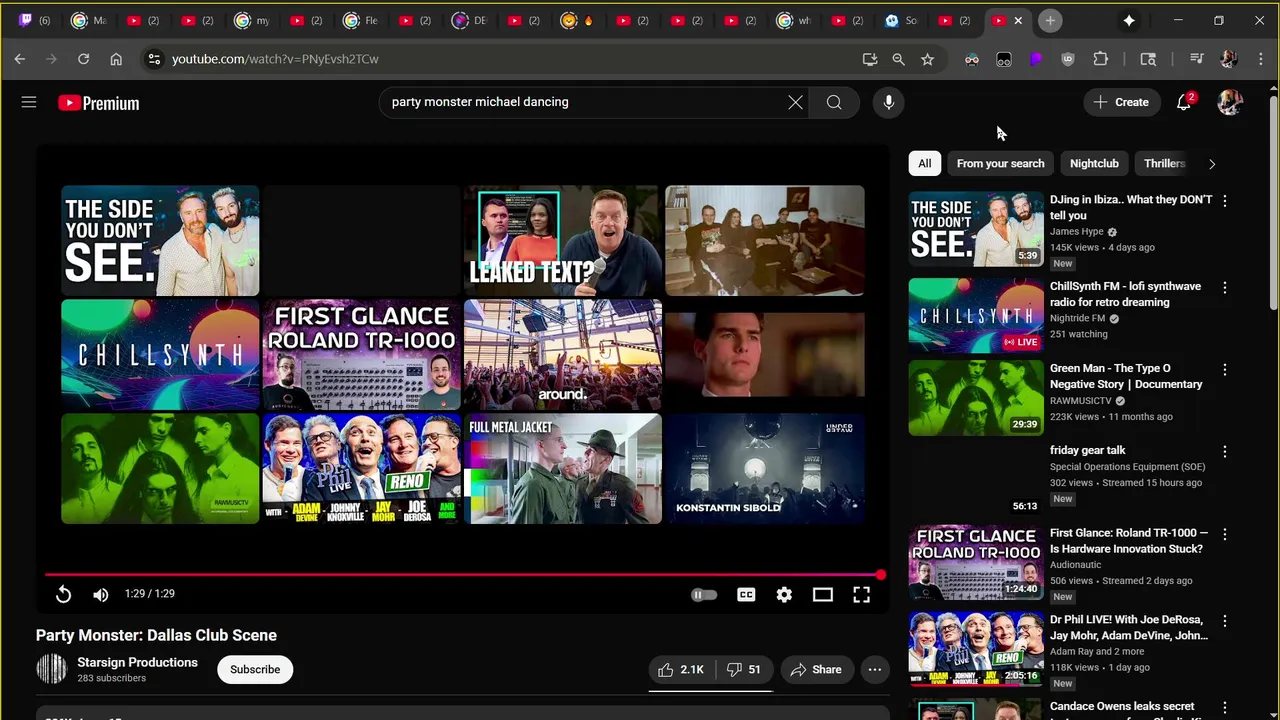Open options for ChillSynth FM video
This screenshot has height=720, width=1280.
[x=1225, y=288]
